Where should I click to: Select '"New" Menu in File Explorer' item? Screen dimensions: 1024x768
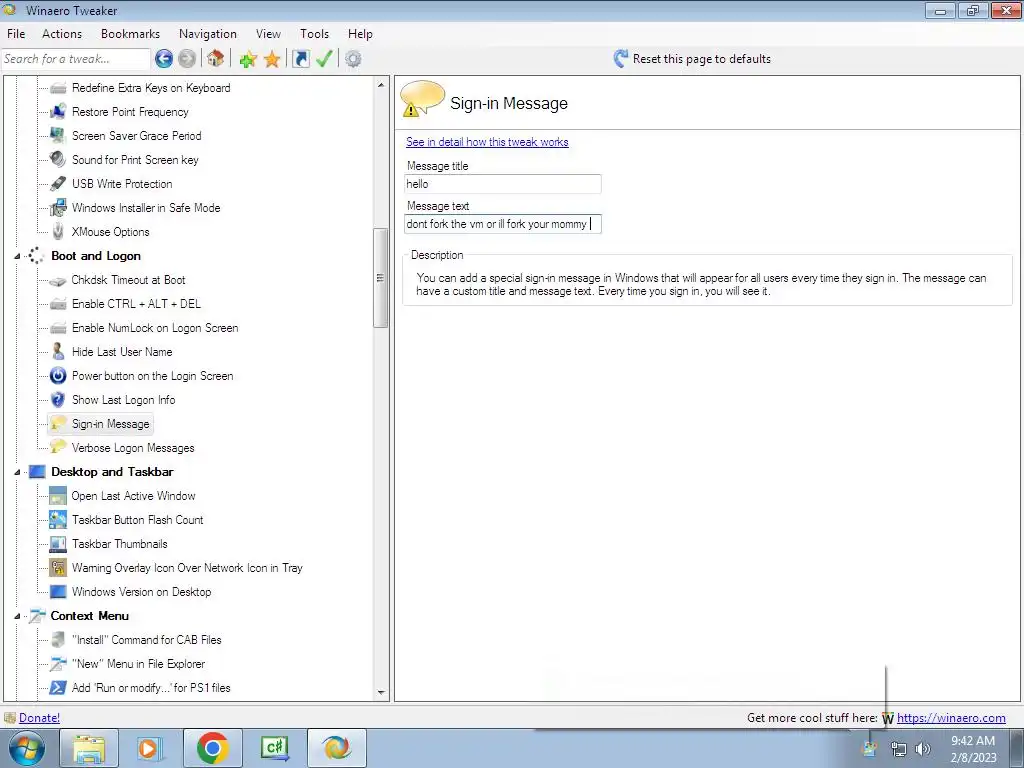pyautogui.click(x=138, y=664)
